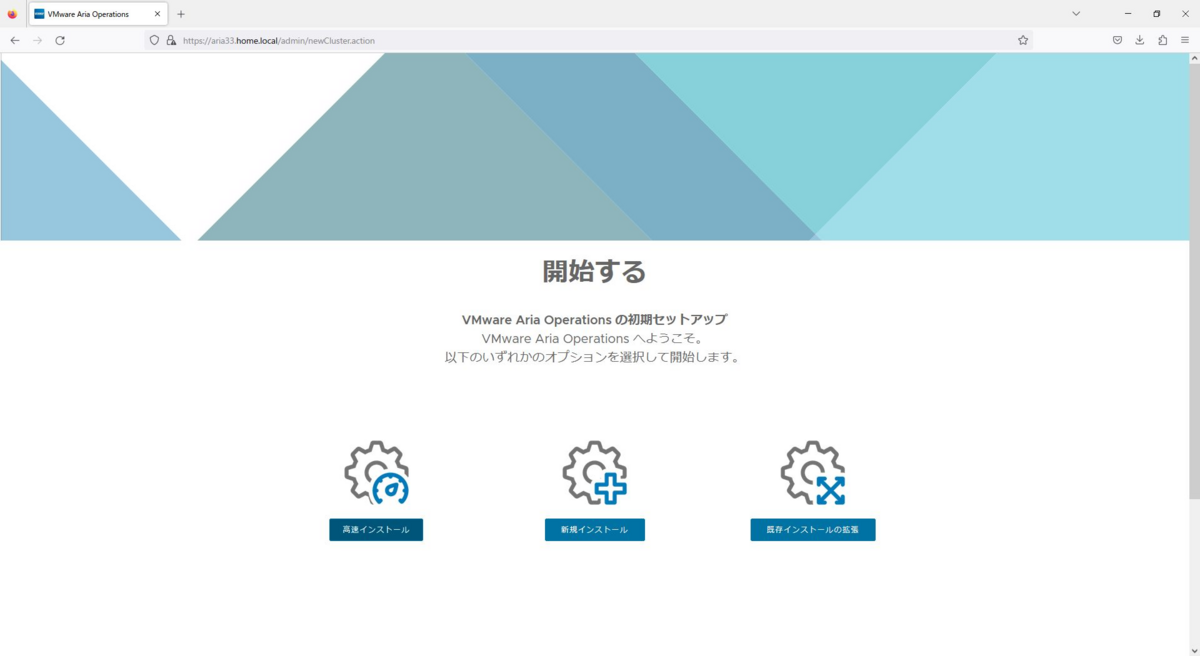
Task: Click scrollbar down arrow at bottom
Action: (1194, 649)
